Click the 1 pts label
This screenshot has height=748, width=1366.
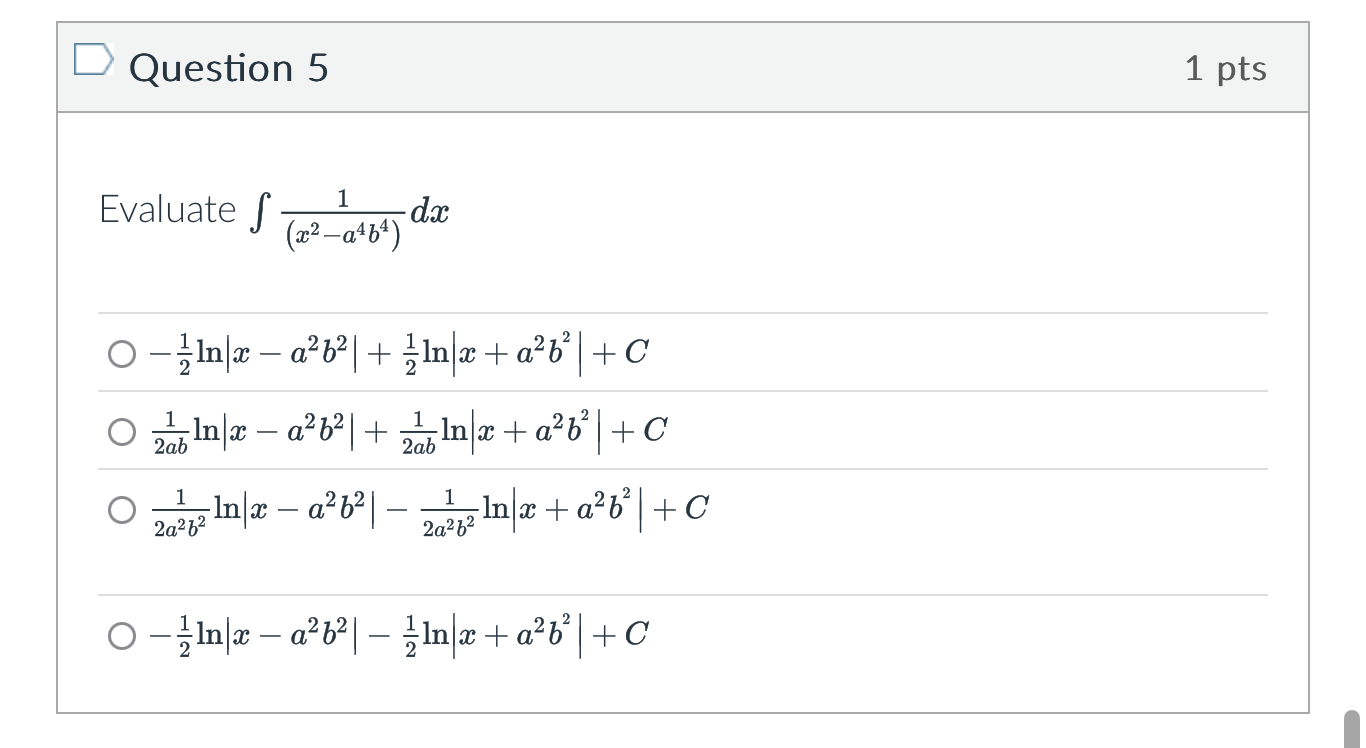[1229, 67]
